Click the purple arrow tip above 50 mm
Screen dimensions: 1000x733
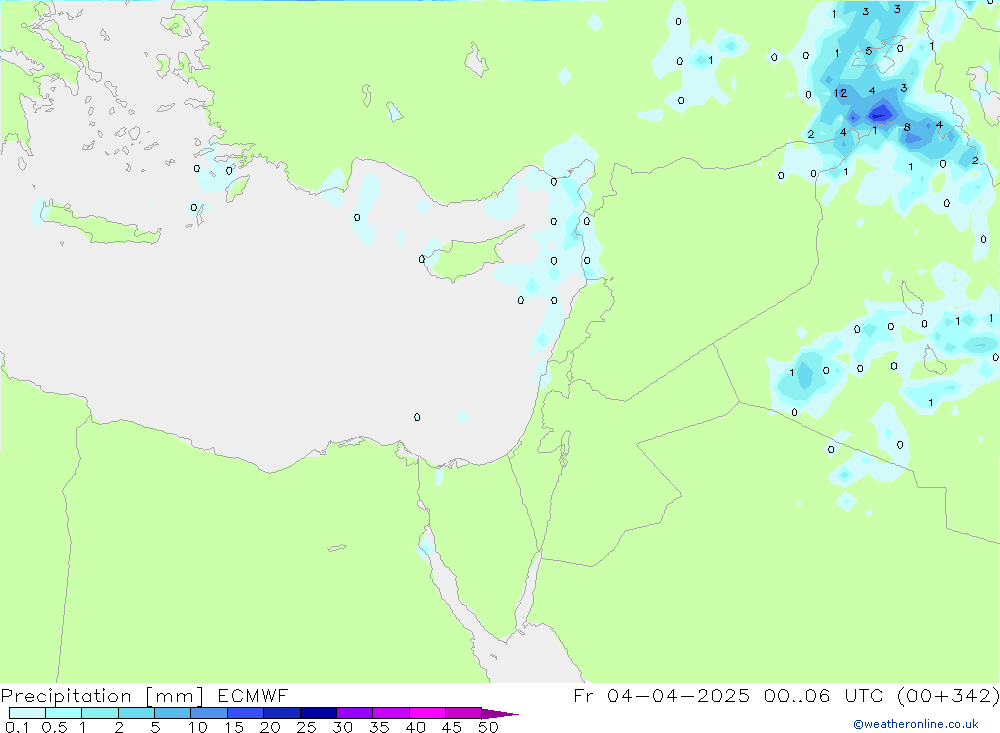501,713
